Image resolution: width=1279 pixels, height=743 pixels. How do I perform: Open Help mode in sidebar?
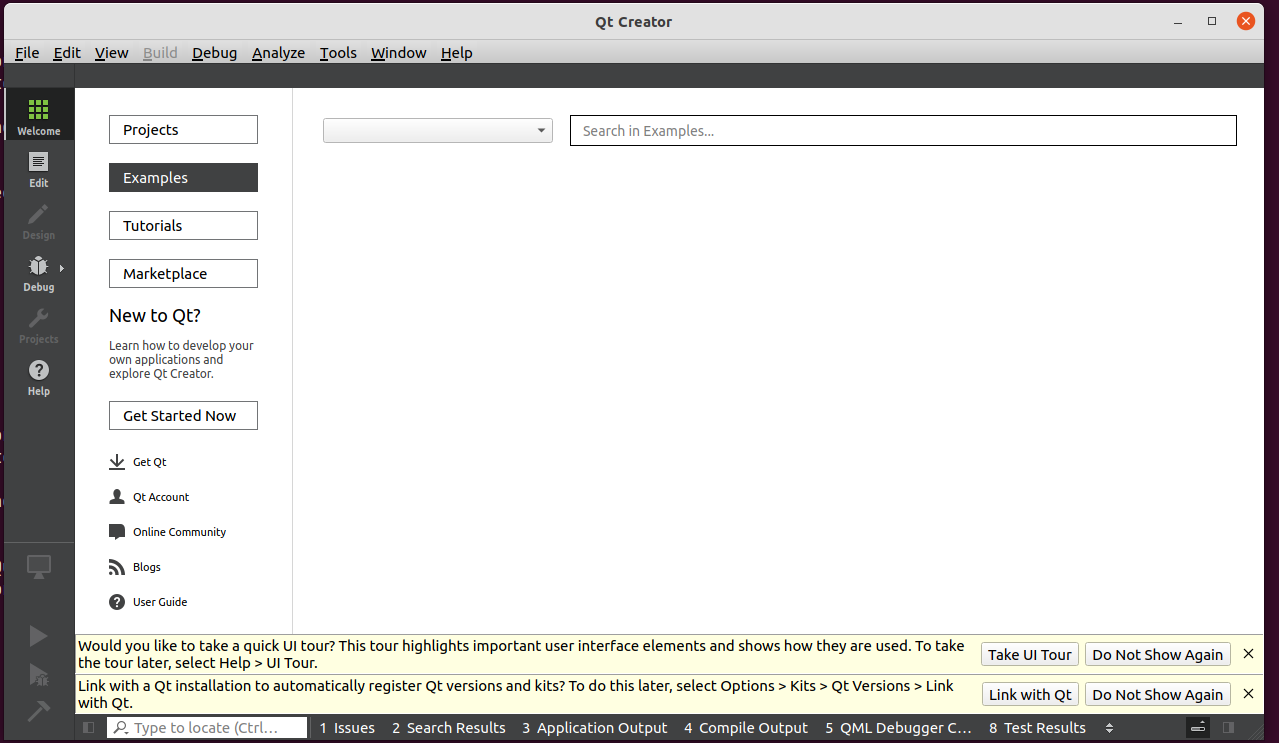pyautogui.click(x=38, y=376)
